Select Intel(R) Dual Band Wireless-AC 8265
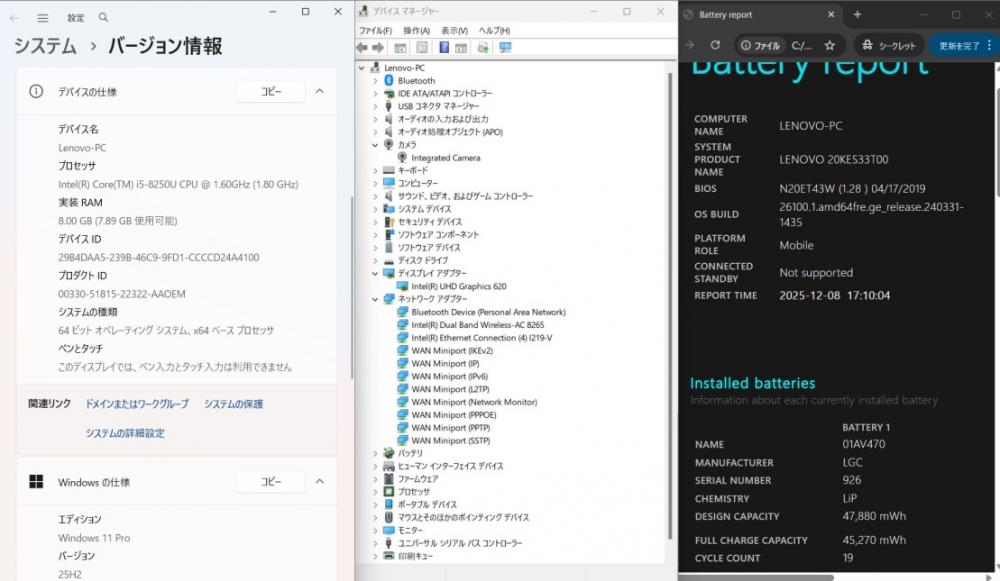1000x581 pixels. (x=477, y=325)
